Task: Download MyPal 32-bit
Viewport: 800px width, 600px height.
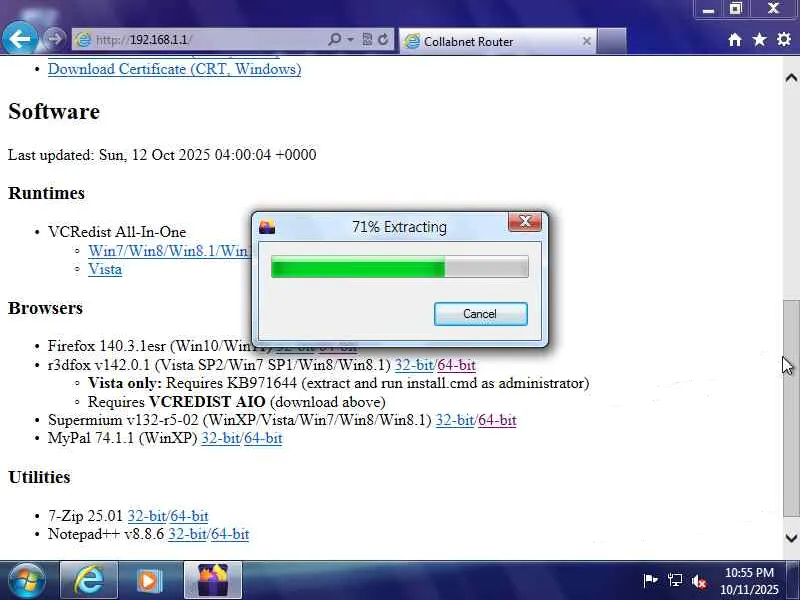Action: coord(220,438)
